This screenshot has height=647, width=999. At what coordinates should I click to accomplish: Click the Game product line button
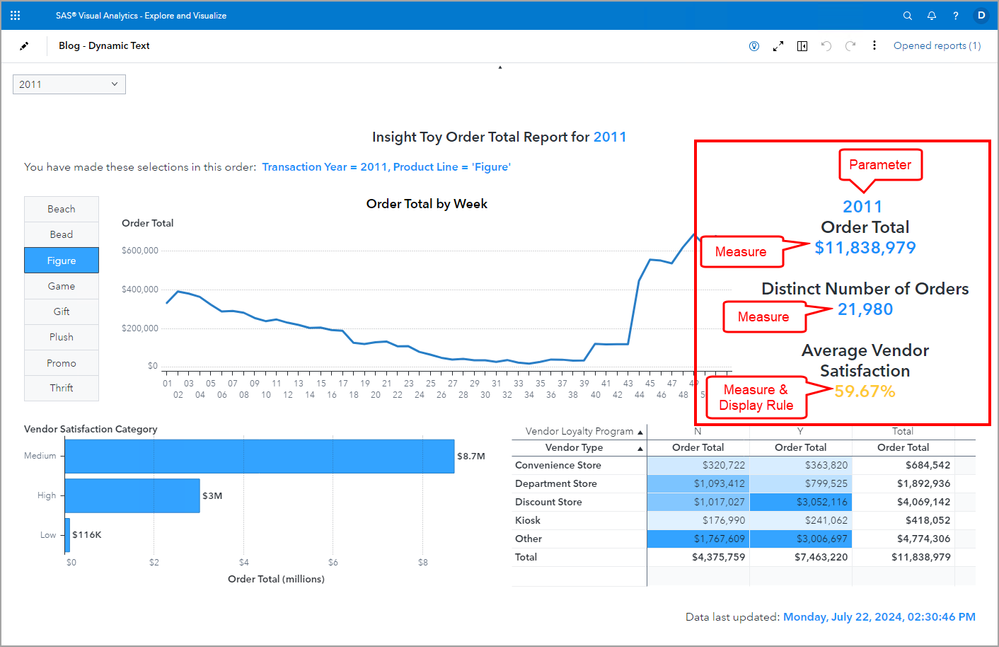62,286
